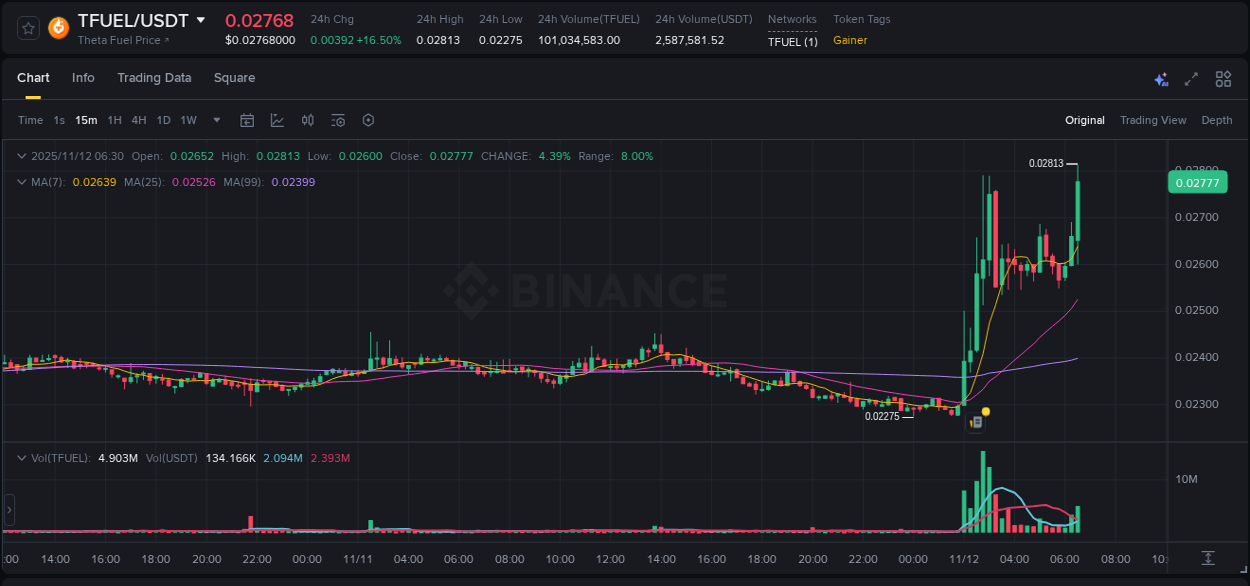Open the indicator list with zoom icon
Image resolution: width=1250 pixels, height=586 pixels.
coord(338,120)
